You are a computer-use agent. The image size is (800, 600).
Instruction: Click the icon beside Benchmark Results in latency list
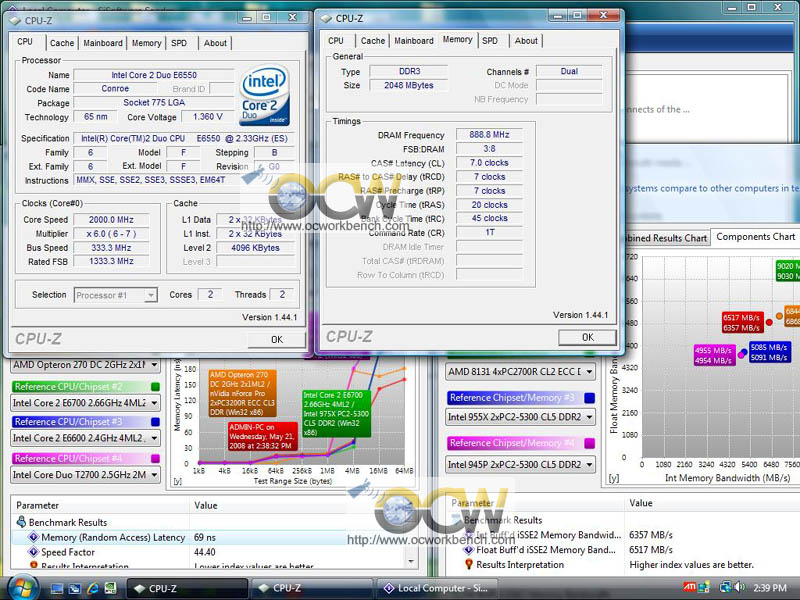click(x=21, y=522)
